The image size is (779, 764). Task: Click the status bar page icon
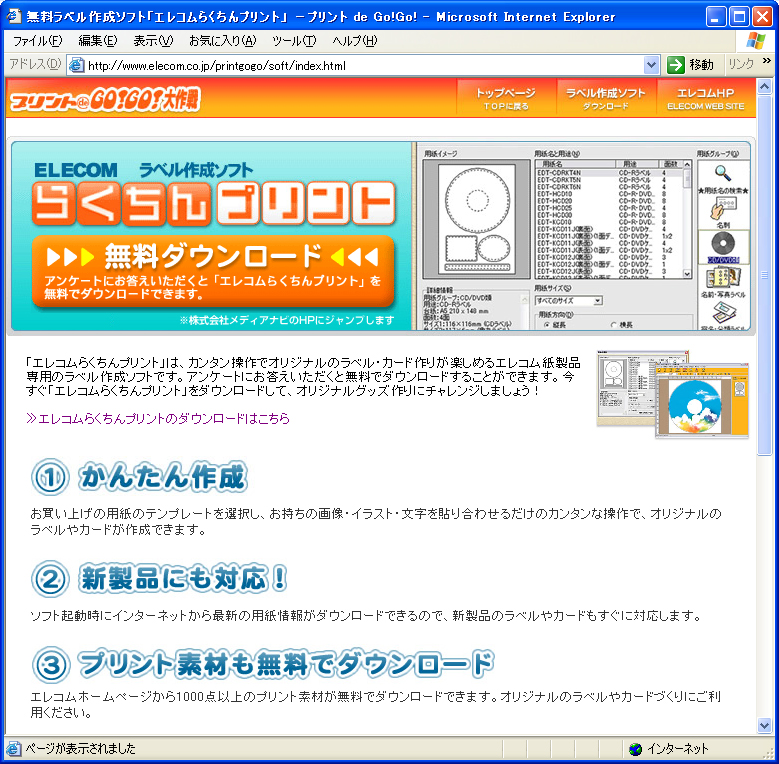pos(13,748)
